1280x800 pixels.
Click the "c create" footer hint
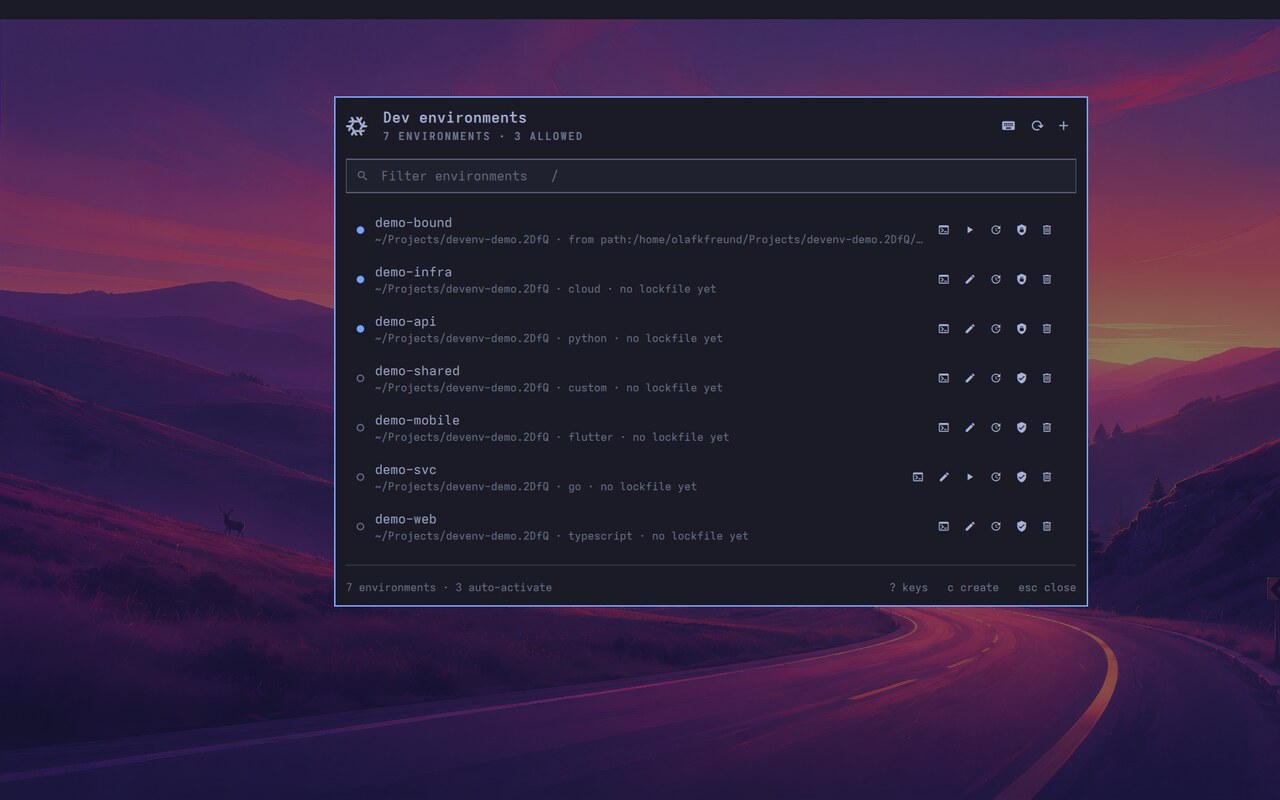pyautogui.click(x=973, y=588)
